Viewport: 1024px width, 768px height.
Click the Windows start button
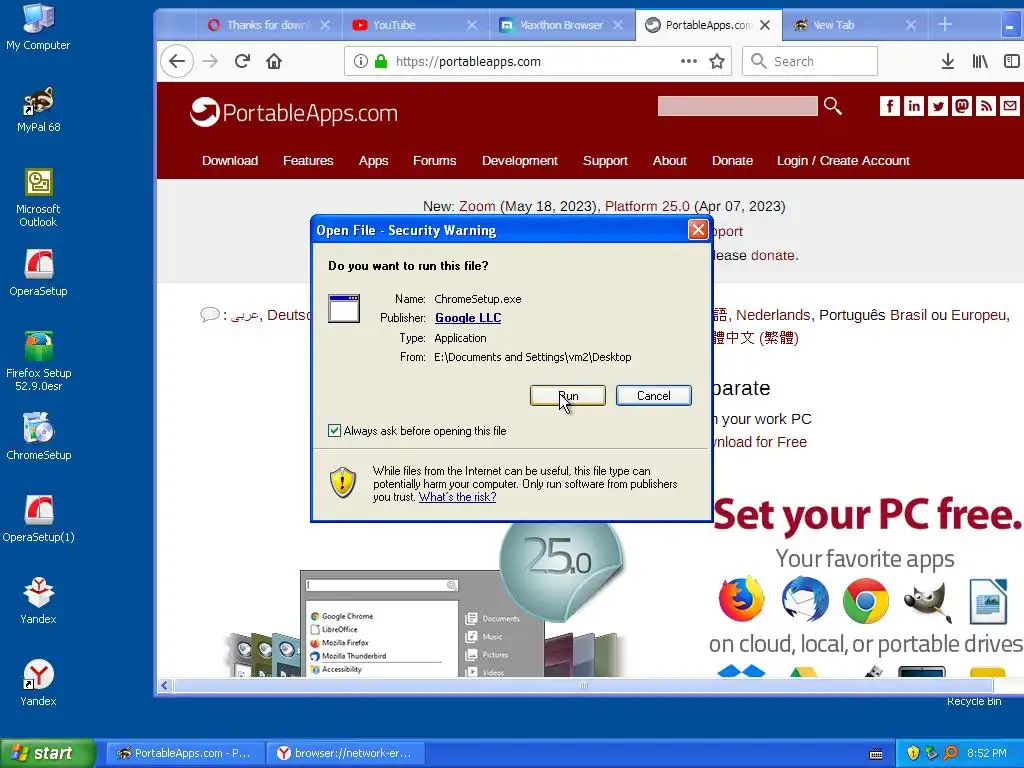point(47,753)
